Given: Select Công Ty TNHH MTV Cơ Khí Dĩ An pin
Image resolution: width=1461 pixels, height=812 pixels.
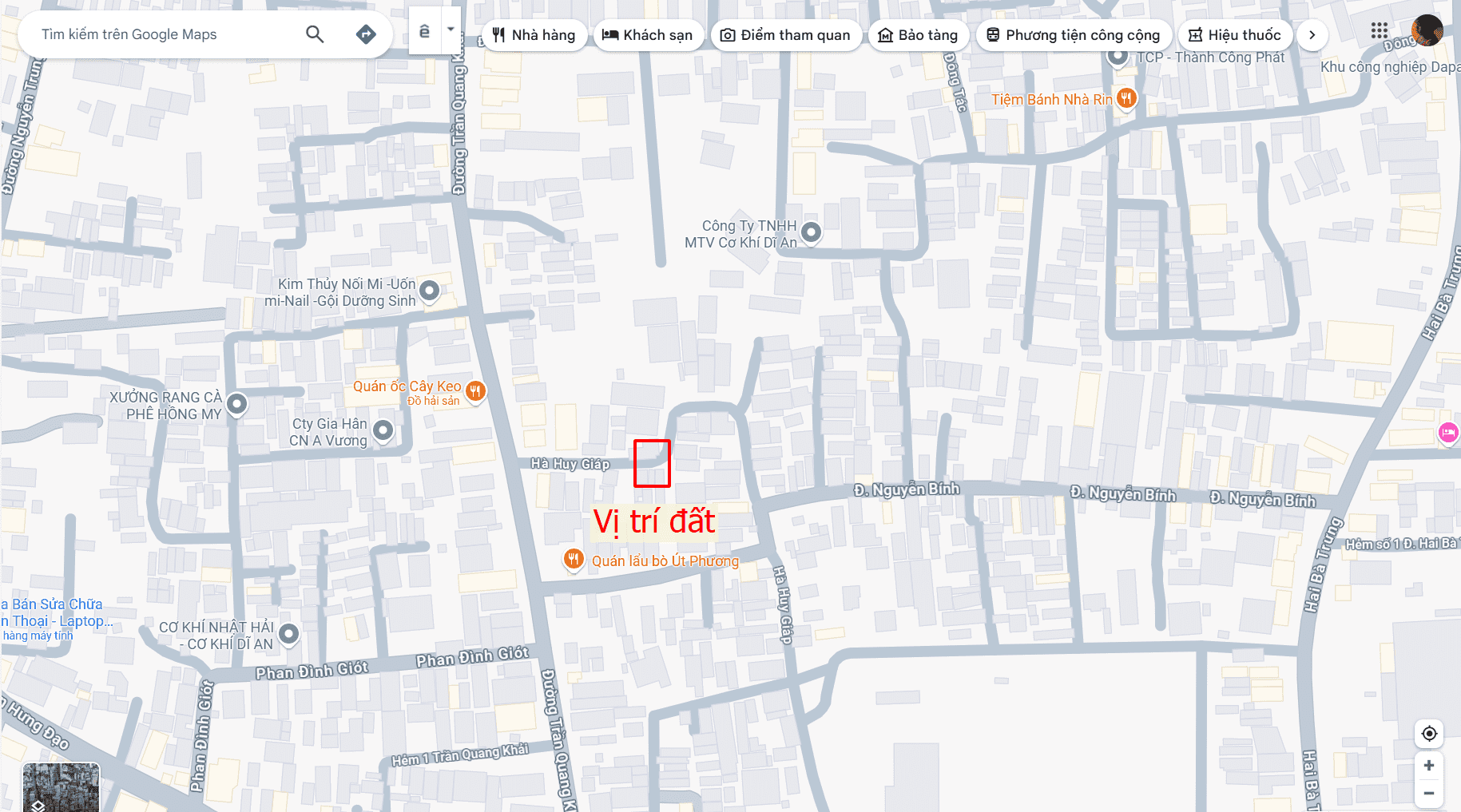Looking at the screenshot, I should (x=811, y=232).
